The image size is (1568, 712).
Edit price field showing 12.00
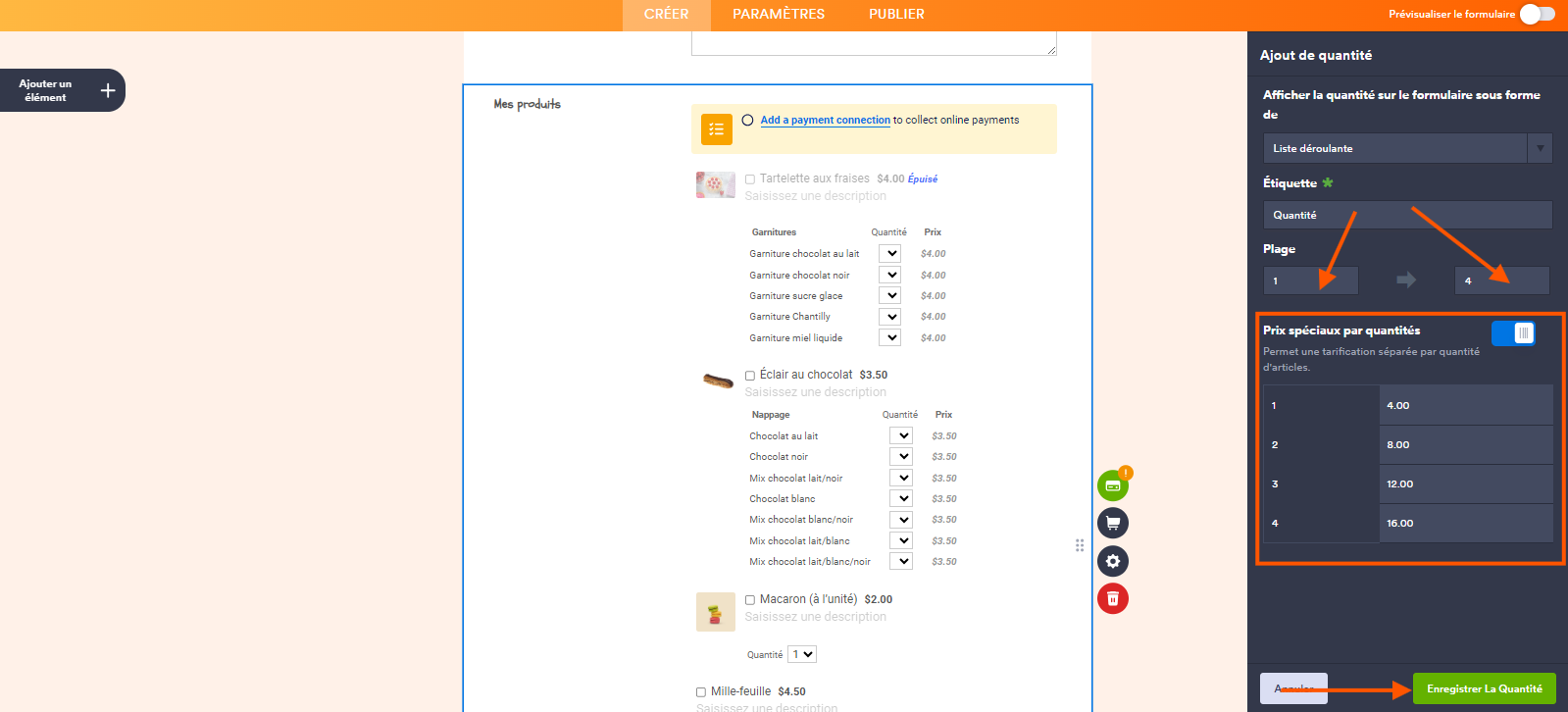(x=1466, y=483)
